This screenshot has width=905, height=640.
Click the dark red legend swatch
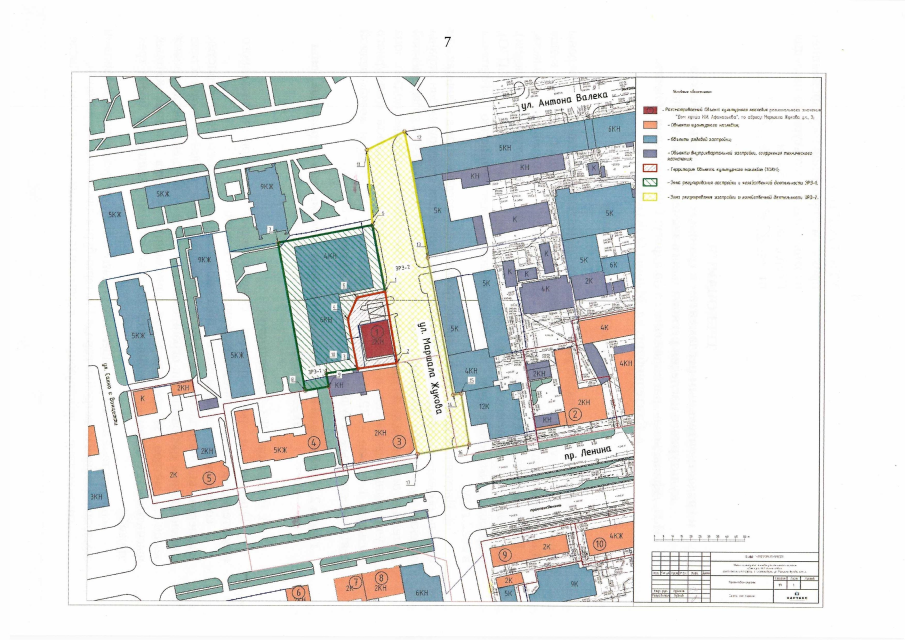[x=650, y=111]
